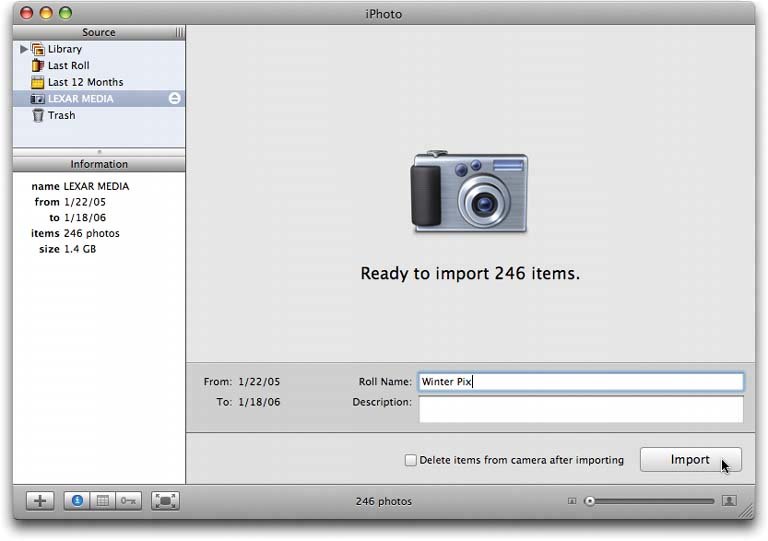This screenshot has height=541, width=768.
Task: Click the Roll Name text field
Action: (x=580, y=382)
